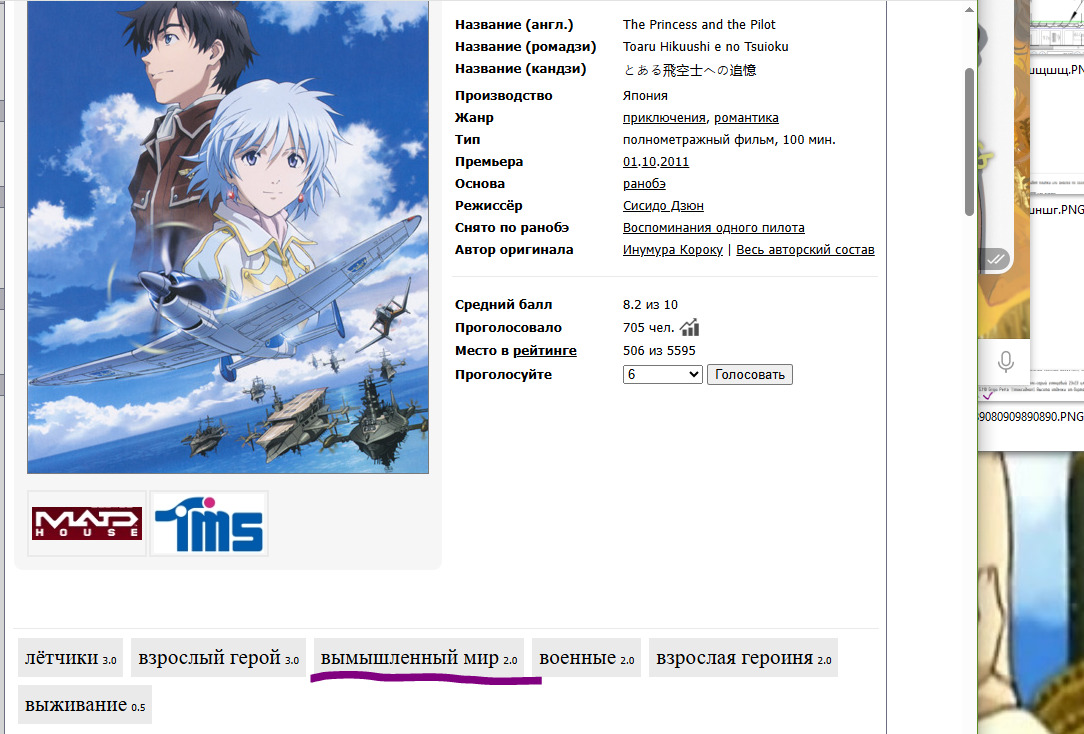Click the premiere date 01.10.2011 link
1084x734 pixels.
[655, 162]
